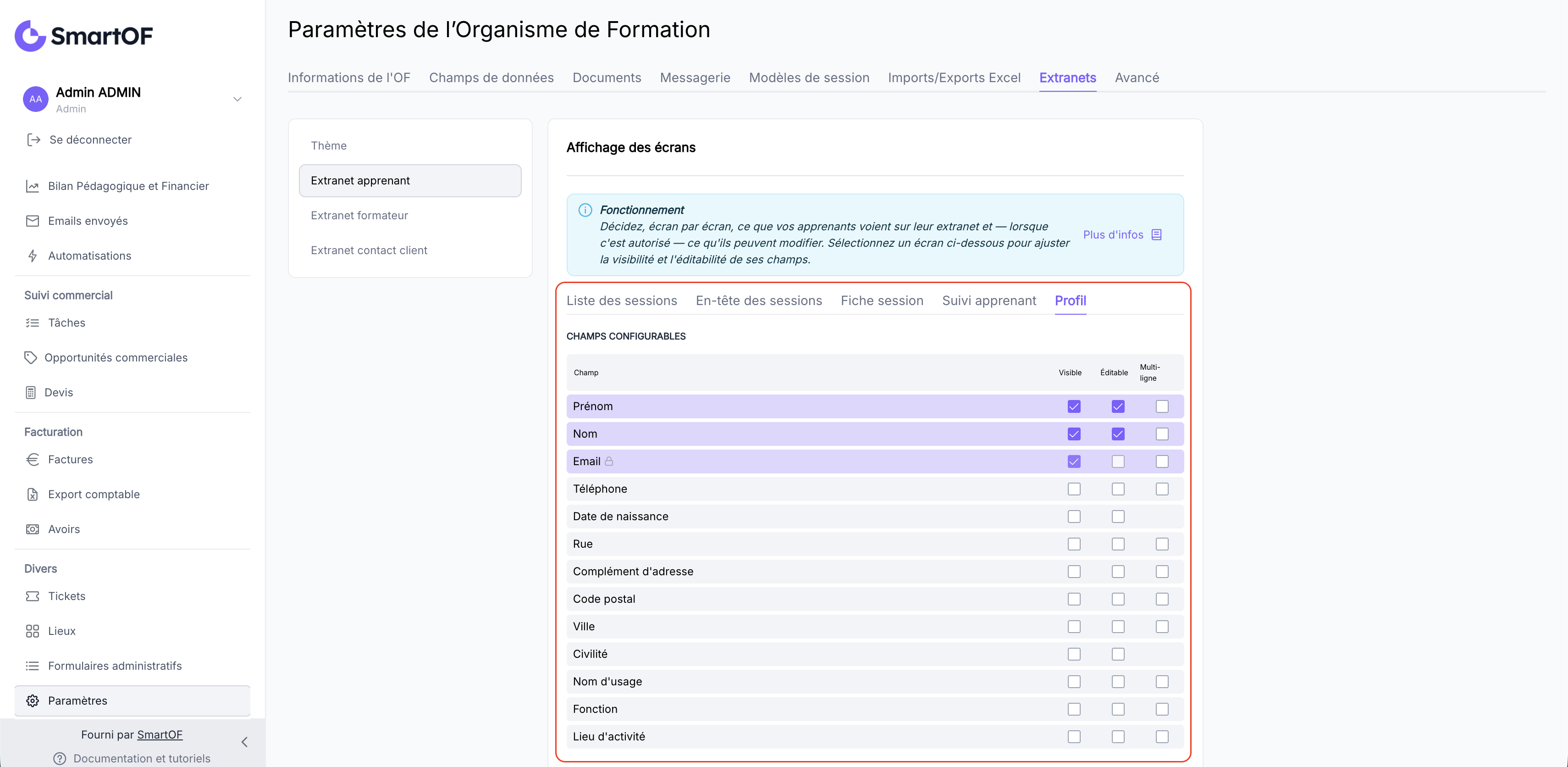Uncheck Visible for Prénom
This screenshot has width=1568, height=767.
click(x=1074, y=406)
